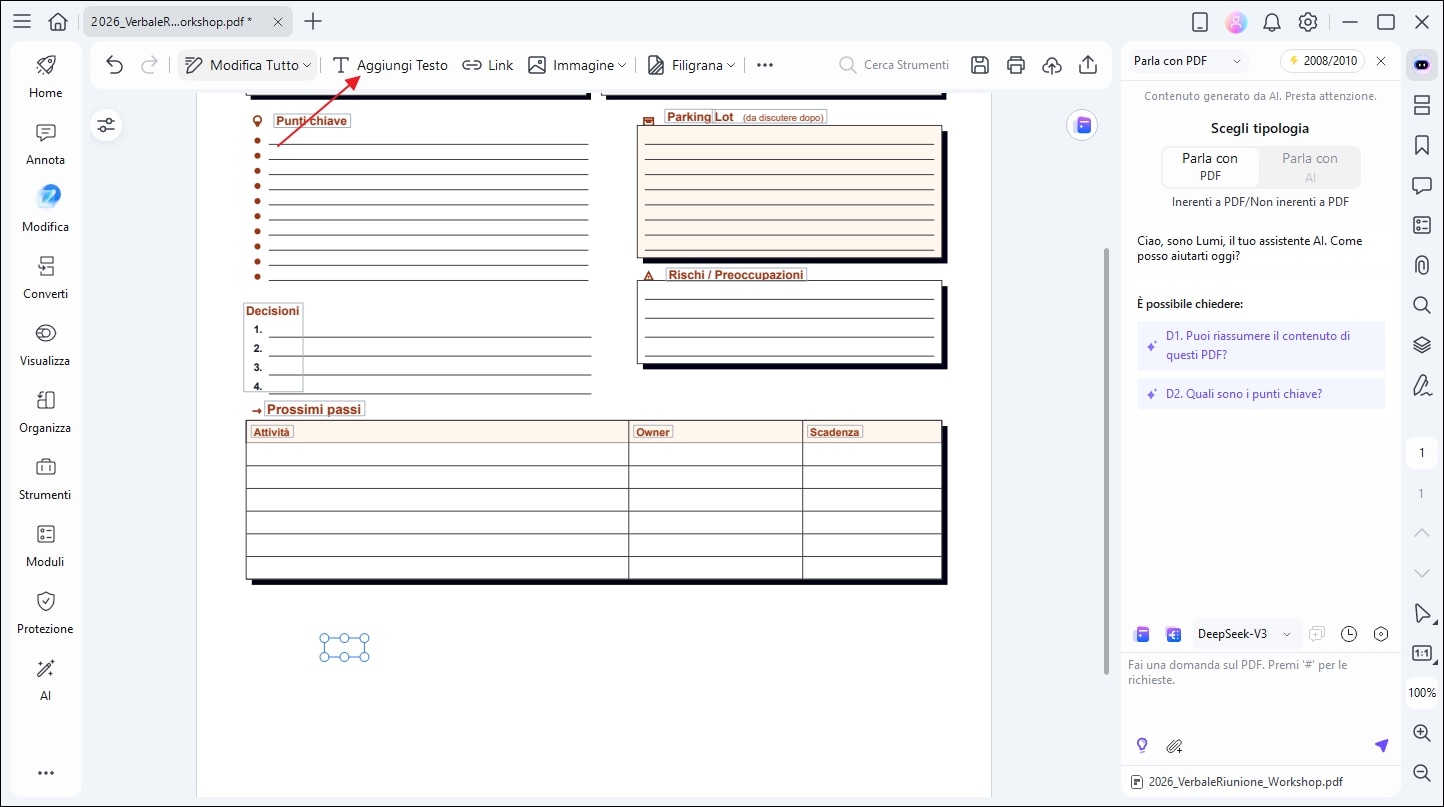The width and height of the screenshot is (1444, 807).
Task: Click the Zoom out magnifier icon
Action: [x=1421, y=773]
